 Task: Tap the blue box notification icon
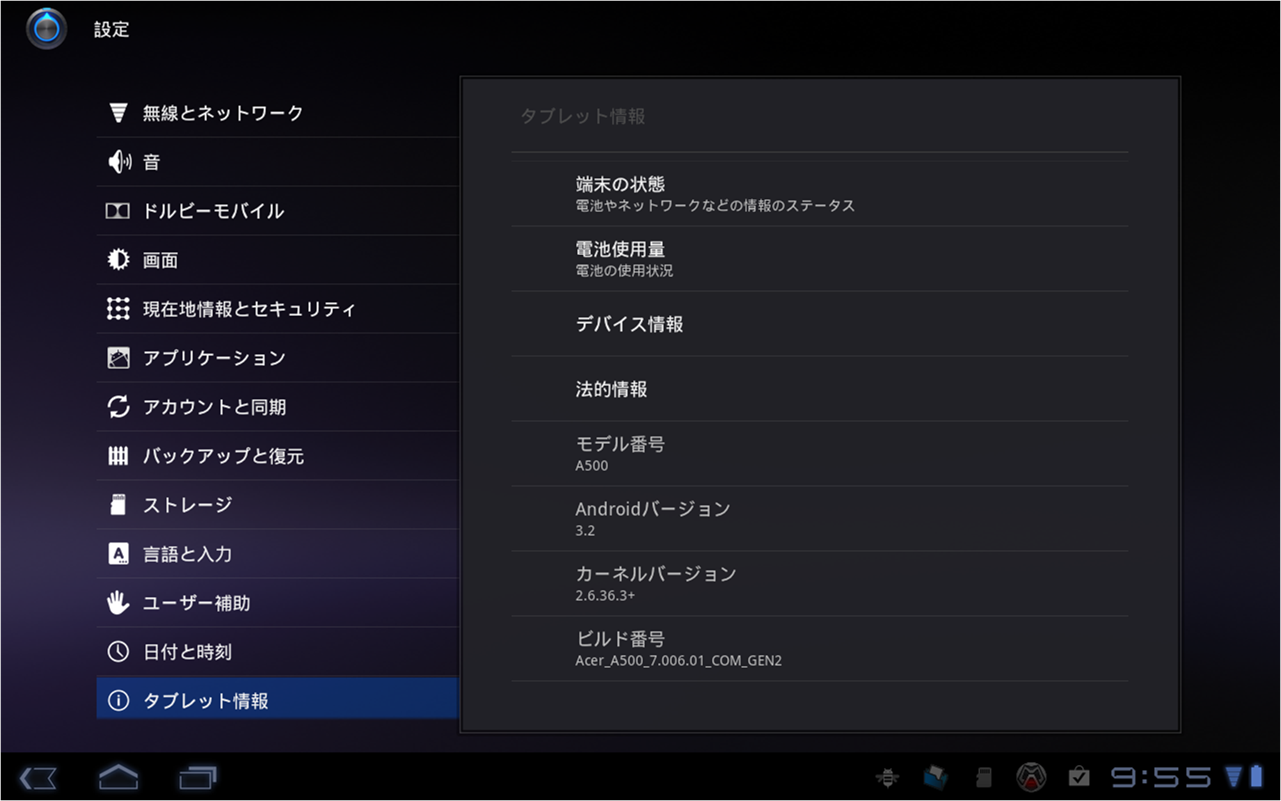coord(935,777)
